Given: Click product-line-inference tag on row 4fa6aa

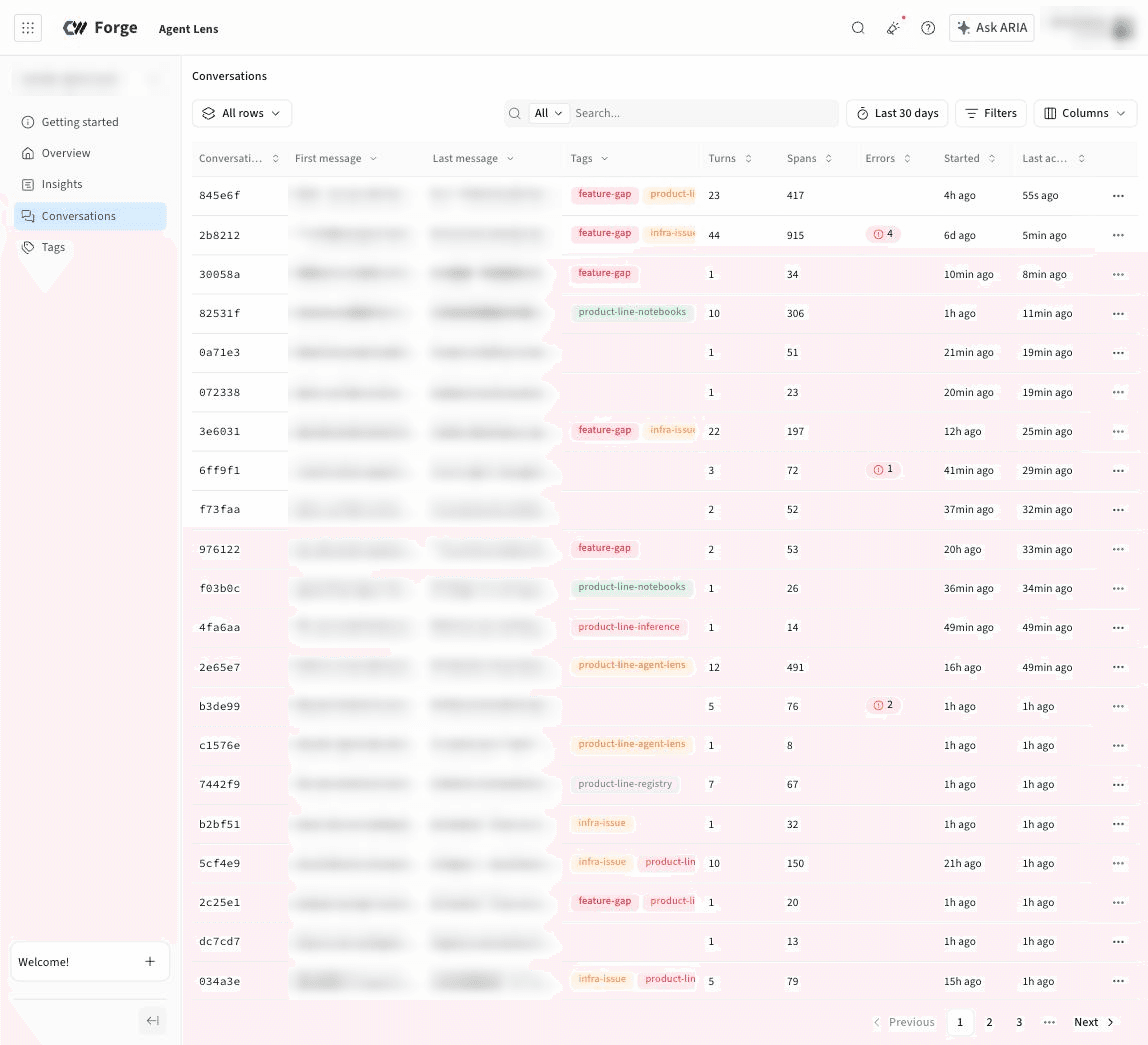Looking at the screenshot, I should point(629,627).
